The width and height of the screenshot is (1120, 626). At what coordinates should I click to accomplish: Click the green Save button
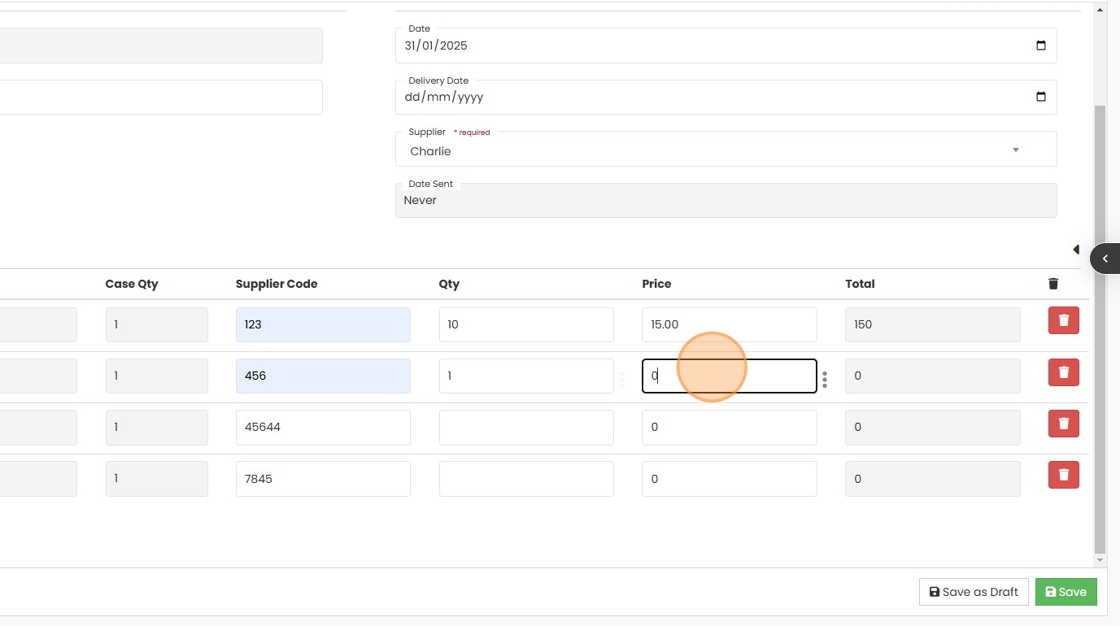[1065, 592]
